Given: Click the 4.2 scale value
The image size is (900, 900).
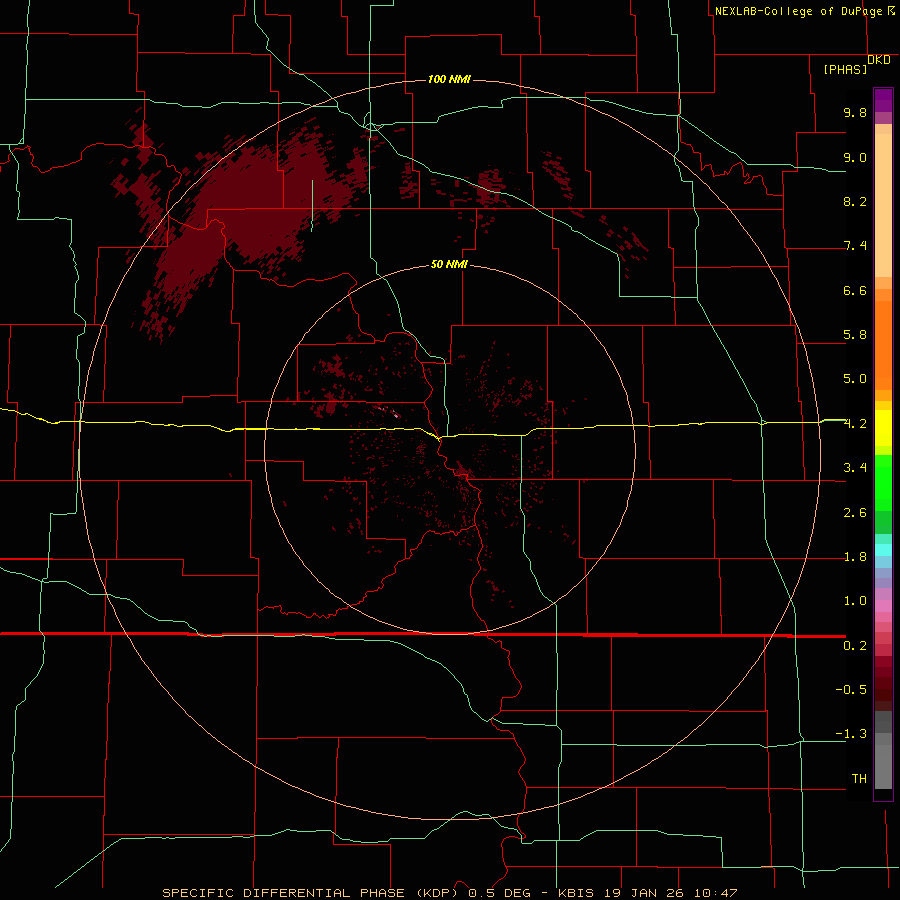Looking at the screenshot, I should 855,424.
